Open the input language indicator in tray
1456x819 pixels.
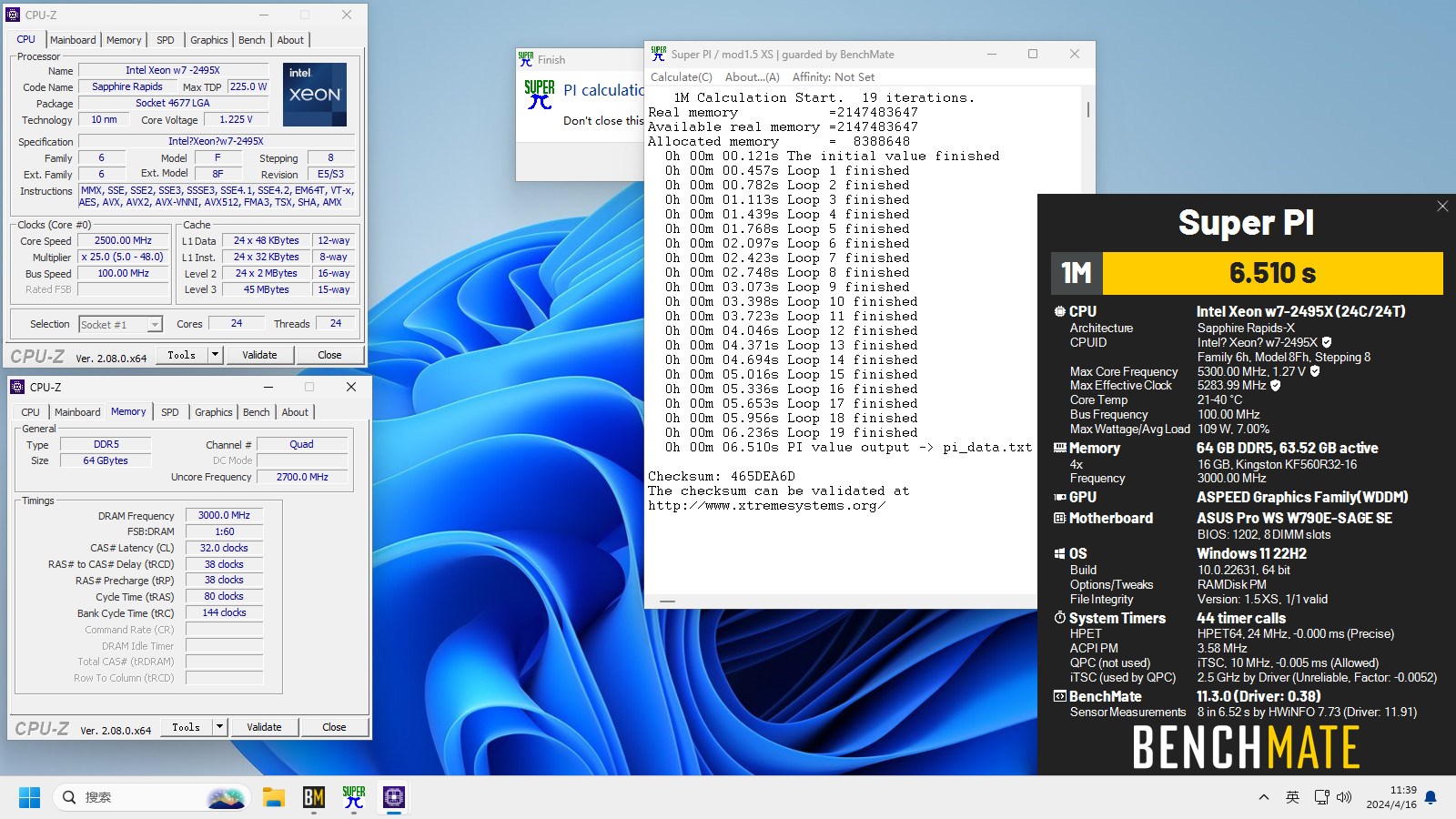pyautogui.click(x=1292, y=797)
